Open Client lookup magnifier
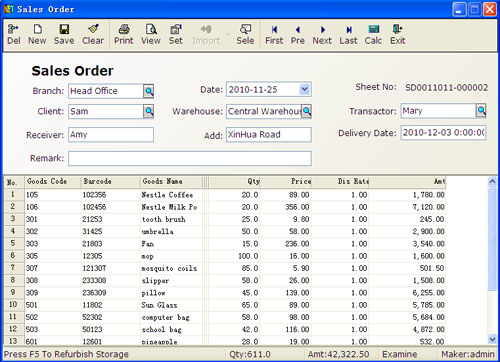 click(149, 111)
